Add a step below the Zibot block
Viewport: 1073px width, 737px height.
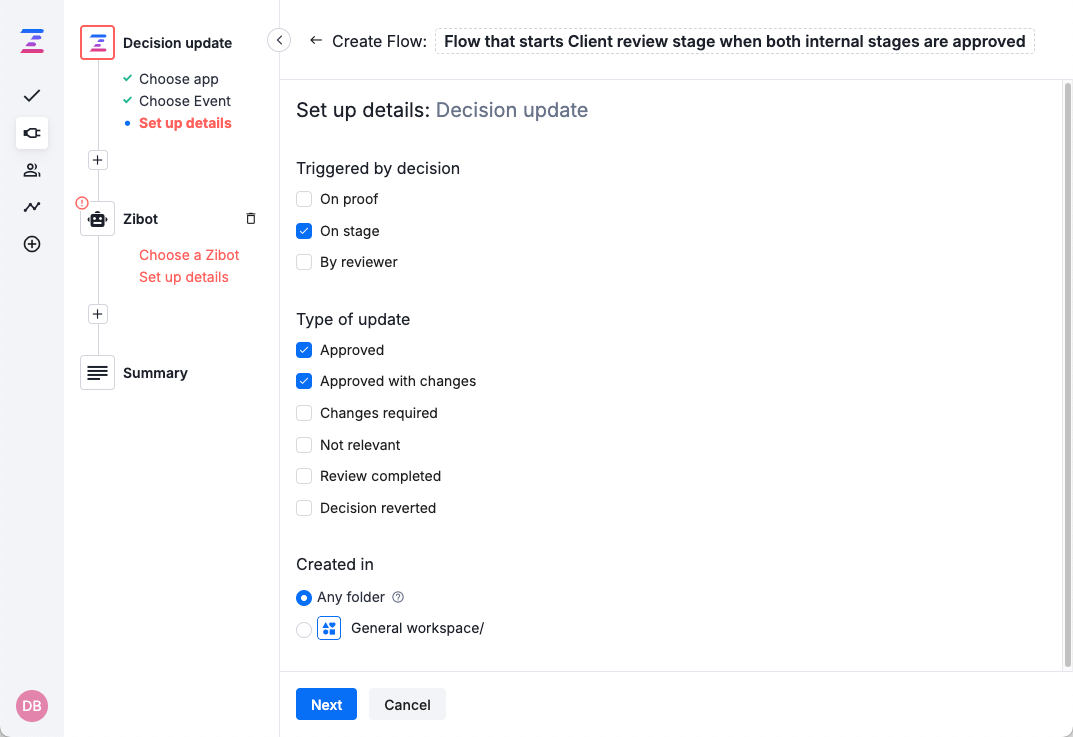(97, 314)
